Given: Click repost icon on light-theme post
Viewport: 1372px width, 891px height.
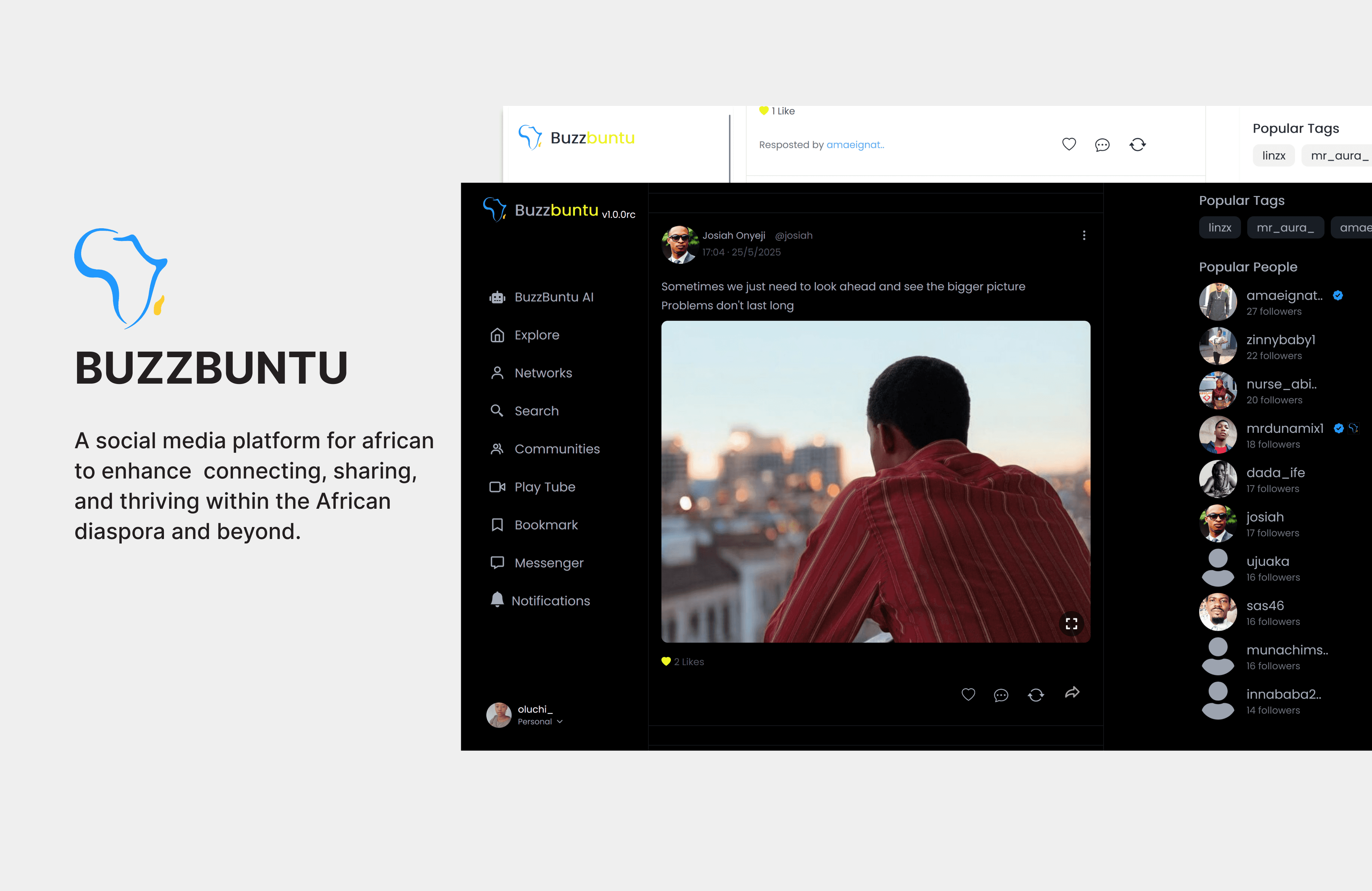Looking at the screenshot, I should pos(1137,144).
